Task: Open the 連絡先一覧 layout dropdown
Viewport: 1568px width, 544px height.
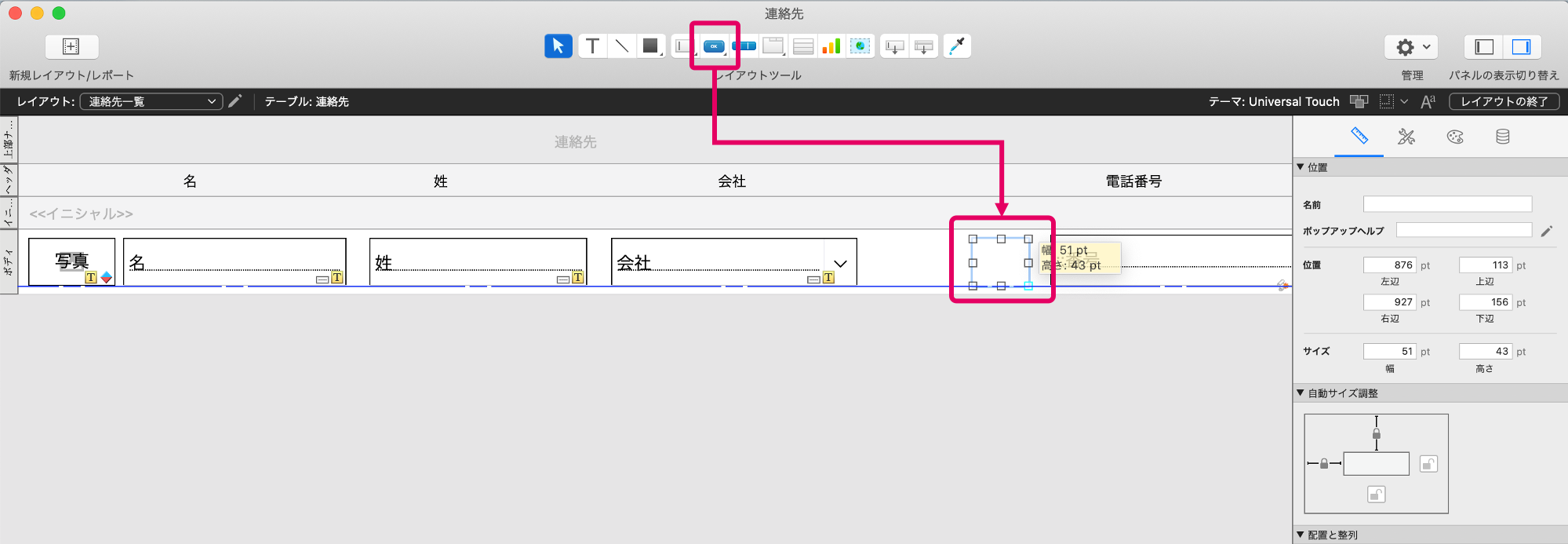Action: tap(151, 101)
